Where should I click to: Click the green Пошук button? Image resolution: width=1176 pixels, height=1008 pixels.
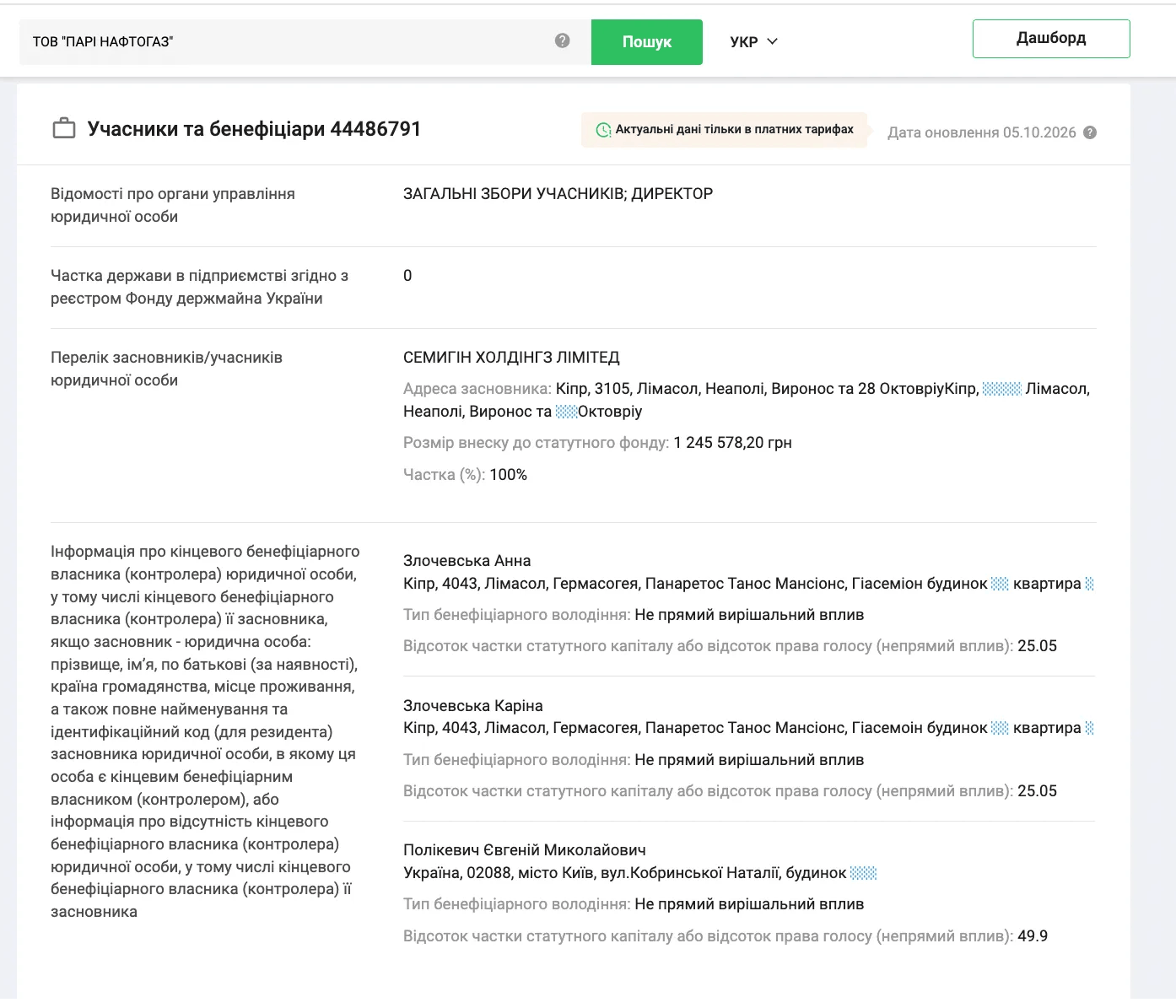pyautogui.click(x=647, y=42)
